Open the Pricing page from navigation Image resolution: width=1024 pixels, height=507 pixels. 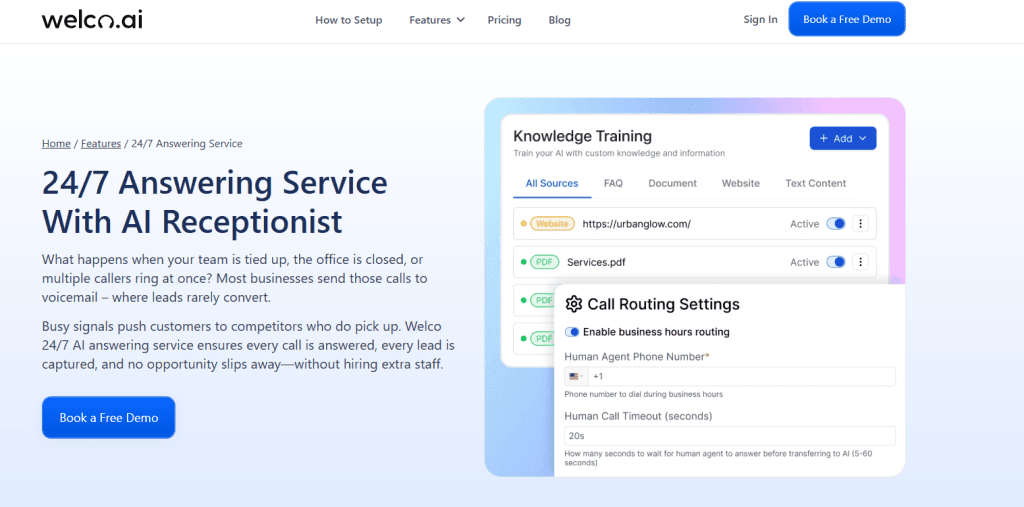coord(505,20)
